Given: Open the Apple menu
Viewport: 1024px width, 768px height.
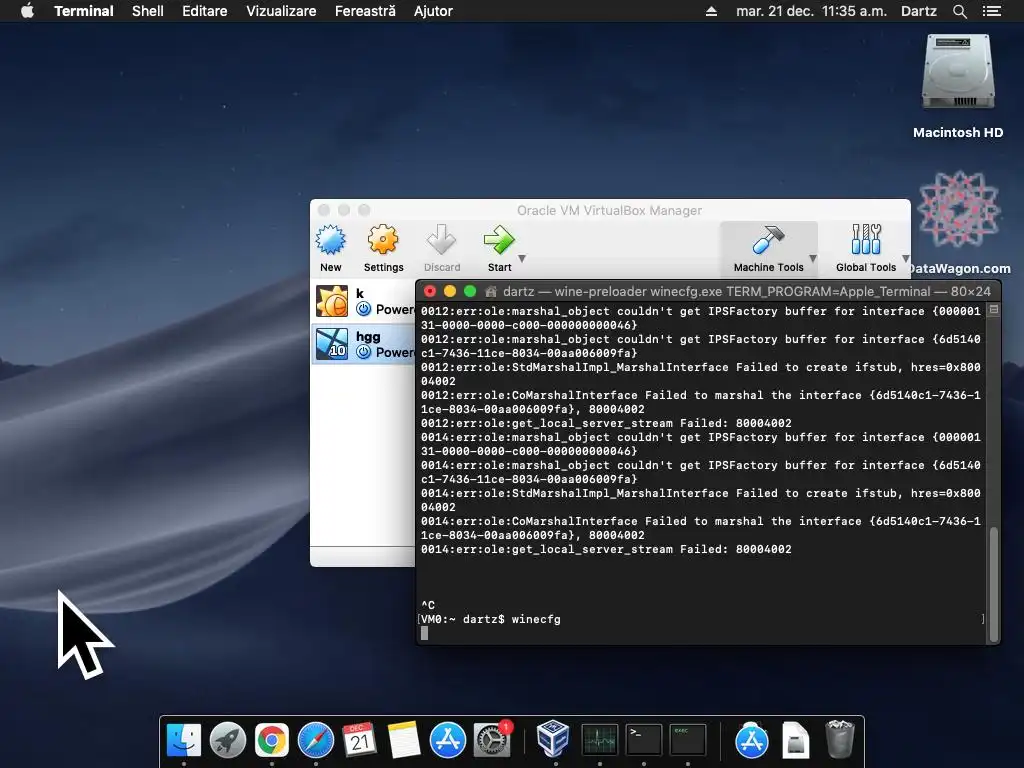Looking at the screenshot, I should pyautogui.click(x=27, y=11).
